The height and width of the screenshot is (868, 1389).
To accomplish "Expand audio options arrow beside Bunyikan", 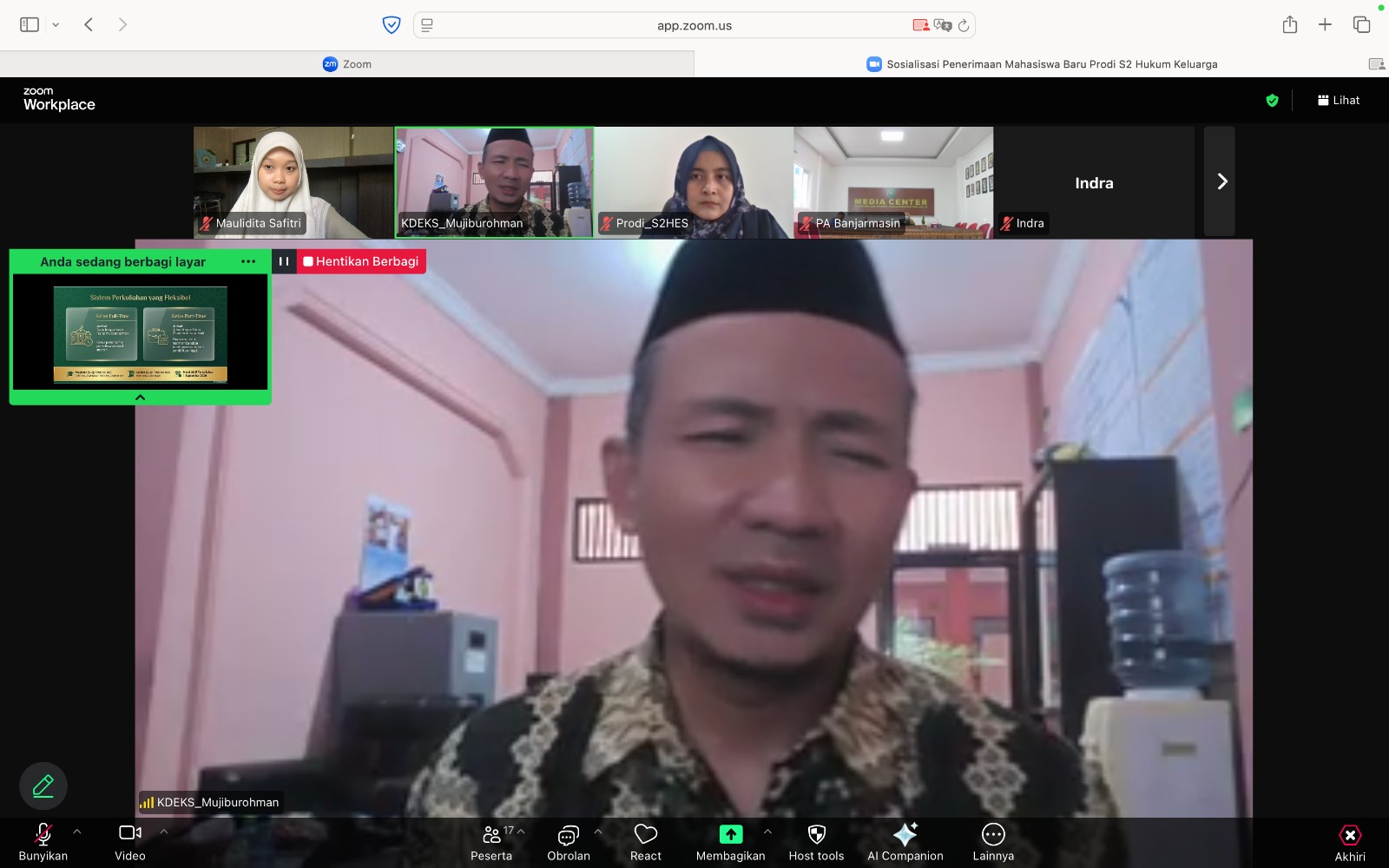I will (77, 832).
